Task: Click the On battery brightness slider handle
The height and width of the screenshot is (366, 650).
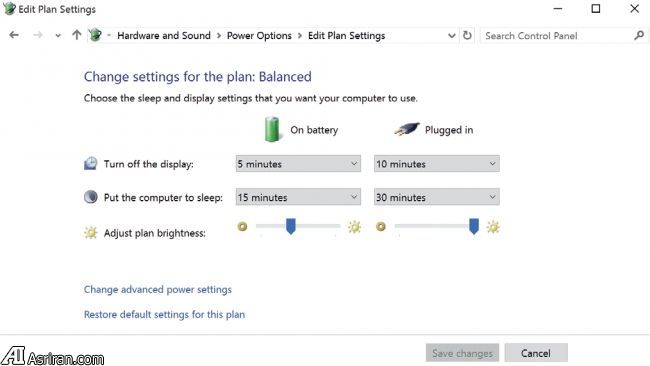Action: [291, 227]
